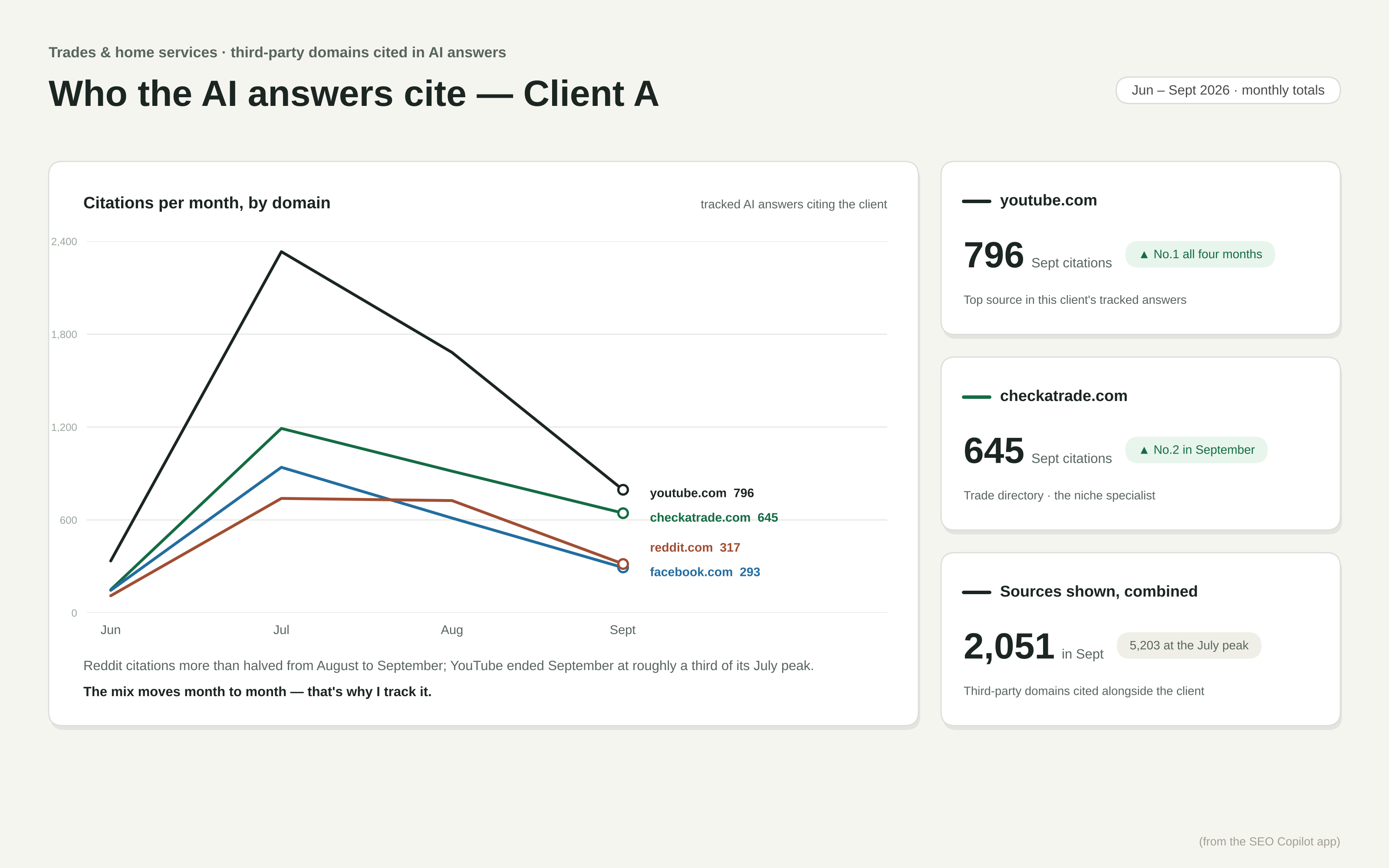
Task: Select the youtube.com September endpoint marker on chart
Action: tap(623, 490)
